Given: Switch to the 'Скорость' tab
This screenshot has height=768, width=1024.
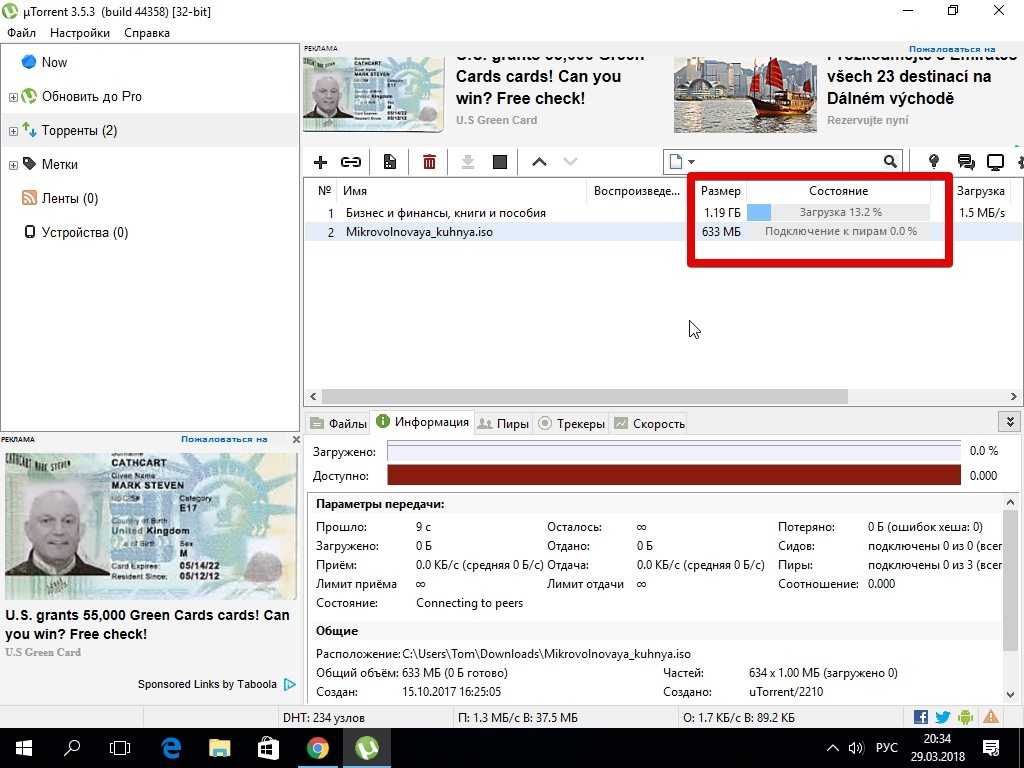Looking at the screenshot, I should click(649, 423).
